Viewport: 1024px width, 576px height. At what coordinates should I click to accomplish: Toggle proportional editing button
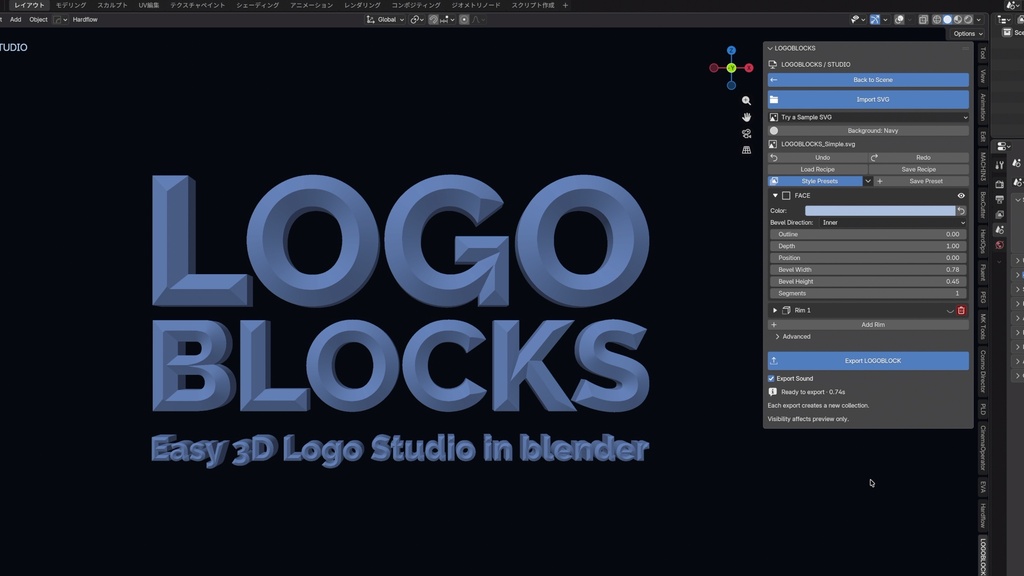464,20
